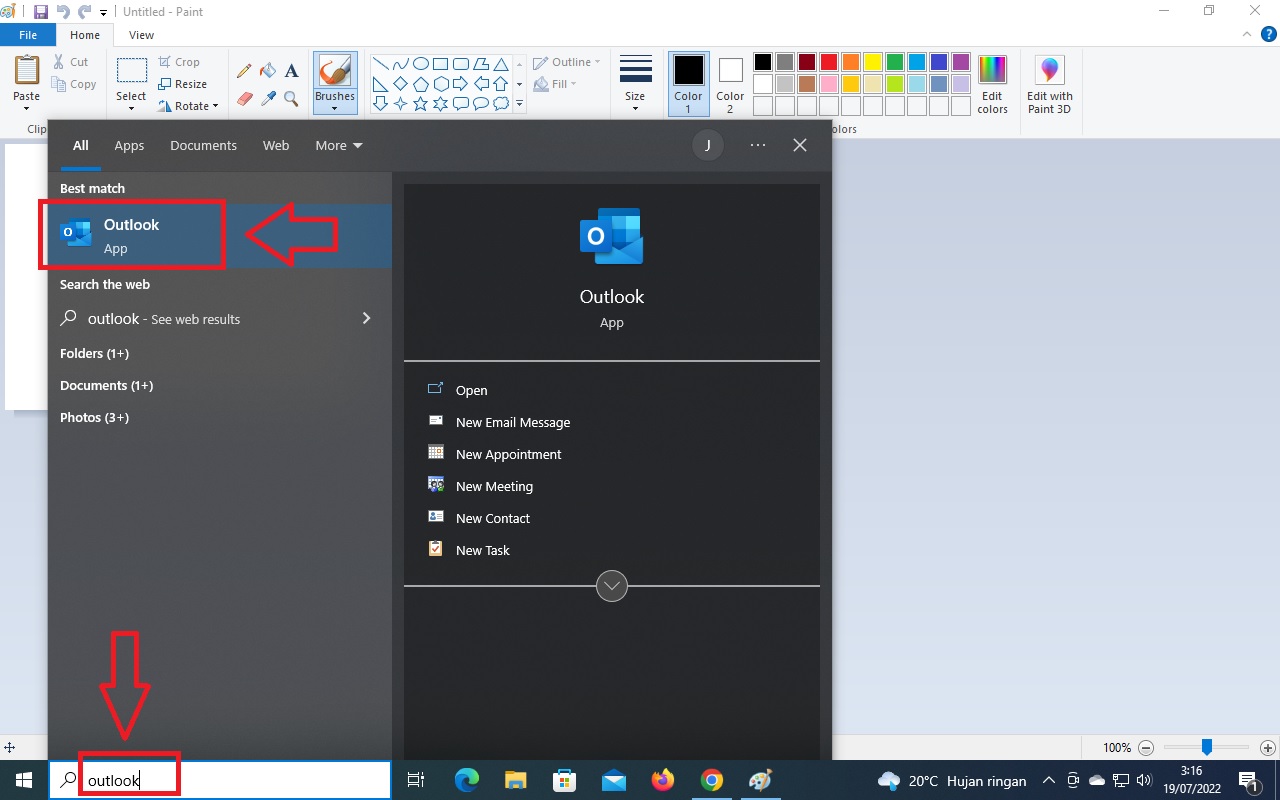Expand the Rotate dropdown

[x=190, y=106]
